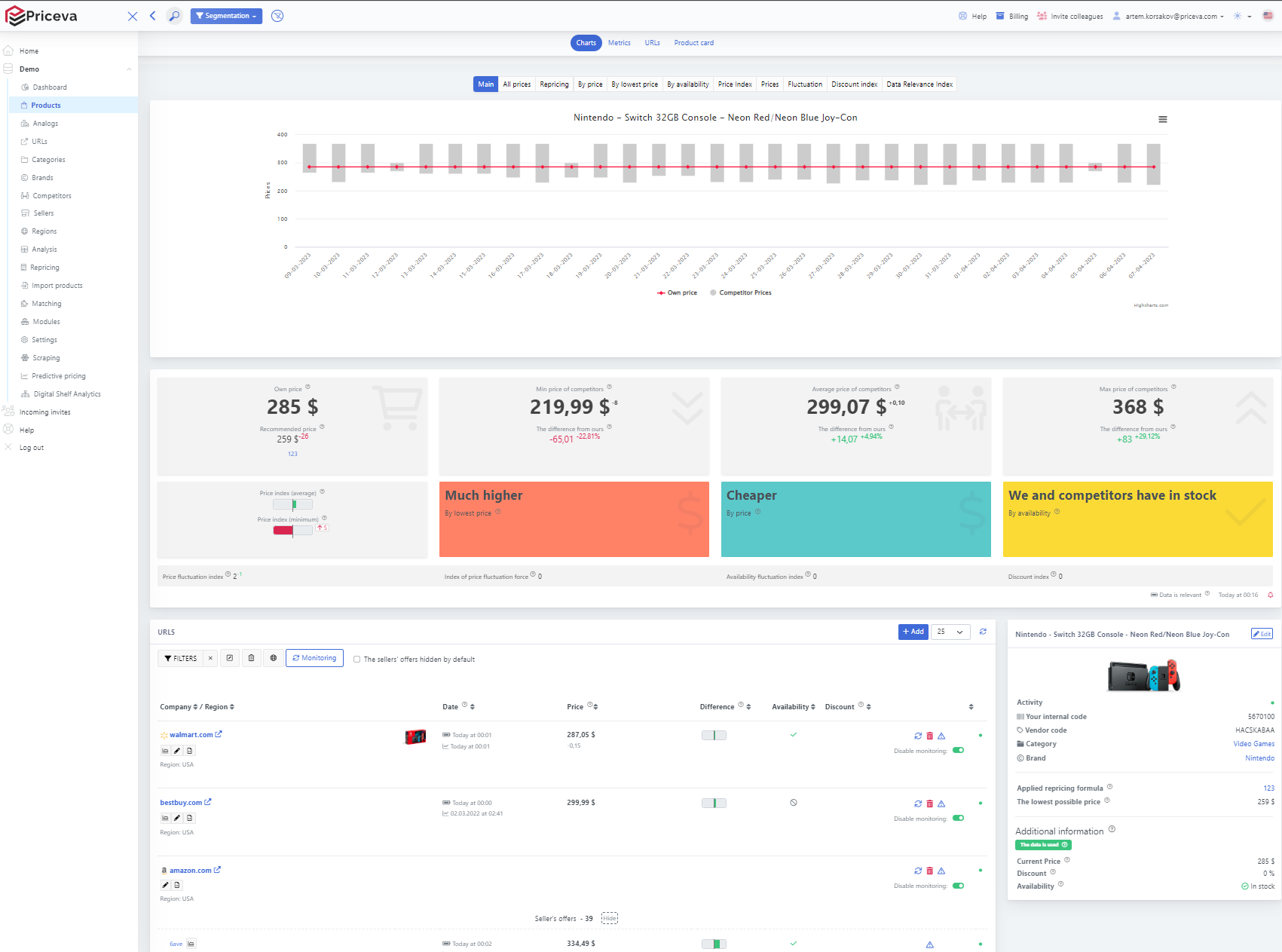
Task: Open search via the magnifier icon
Action: tap(174, 16)
